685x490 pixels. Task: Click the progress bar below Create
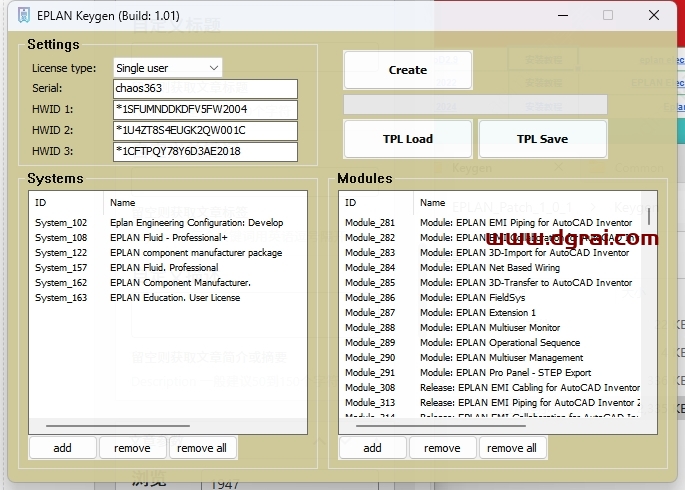(475, 105)
